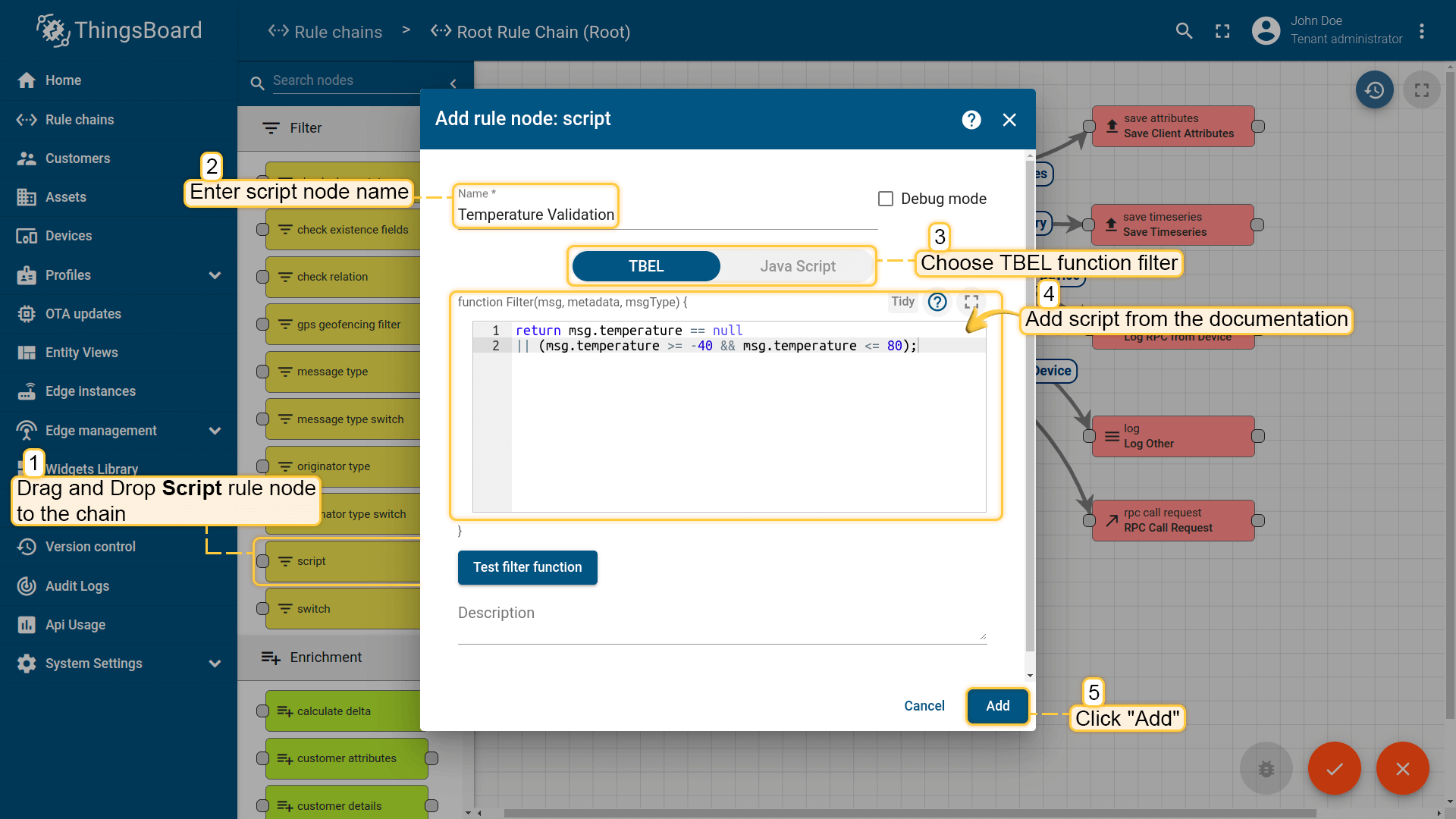Open Audit Logs in the sidebar
Viewport: 1456px width, 819px height.
[77, 586]
